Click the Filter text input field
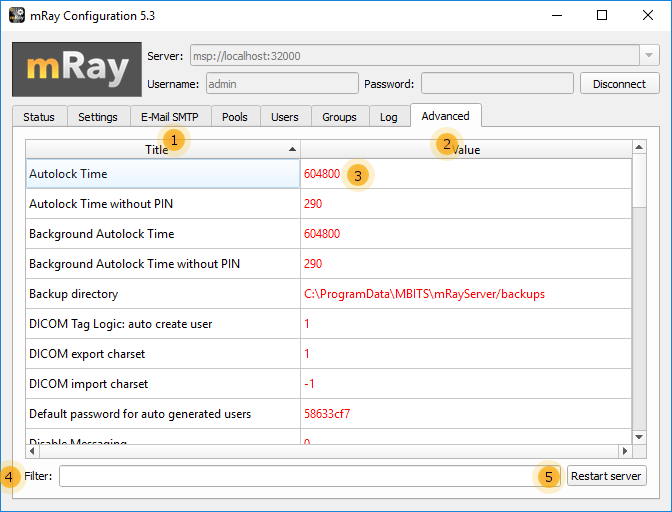Viewport: 672px width, 512px height. 310,476
